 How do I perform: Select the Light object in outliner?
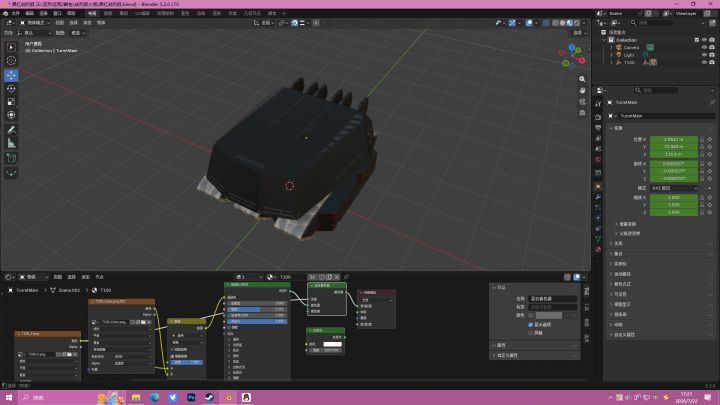(x=629, y=55)
